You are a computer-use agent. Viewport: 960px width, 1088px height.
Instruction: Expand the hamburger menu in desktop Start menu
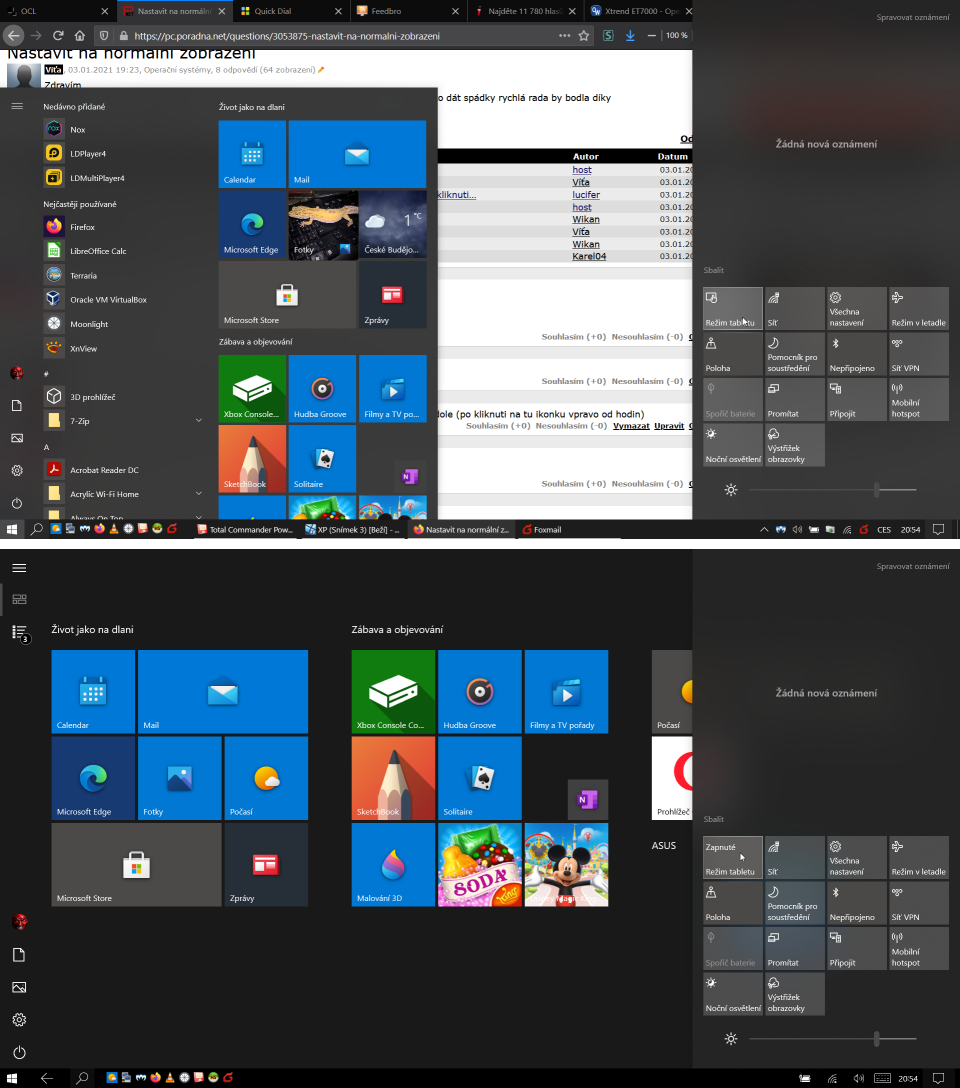(17, 106)
